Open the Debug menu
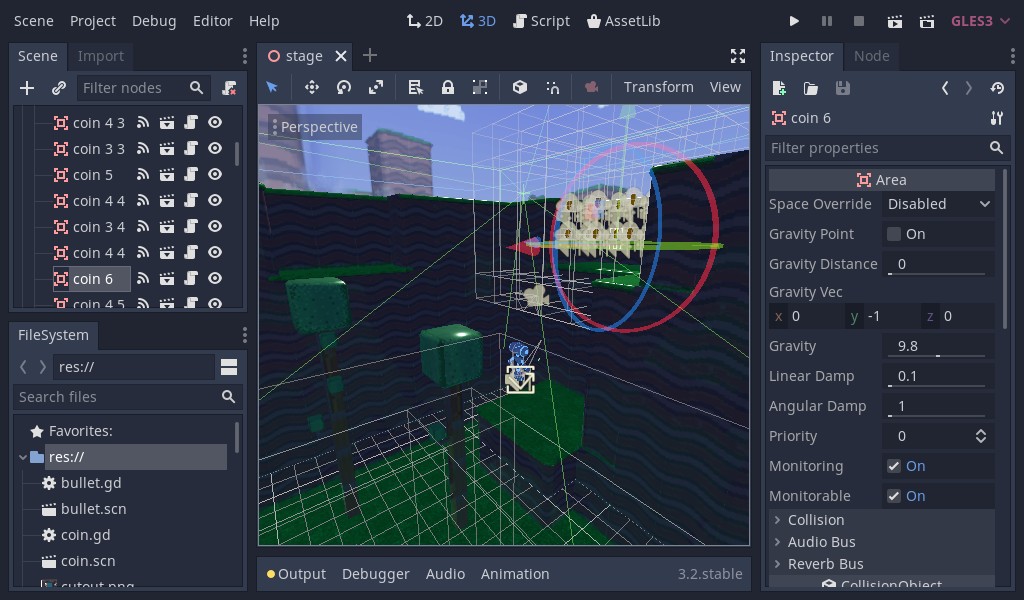 (154, 21)
